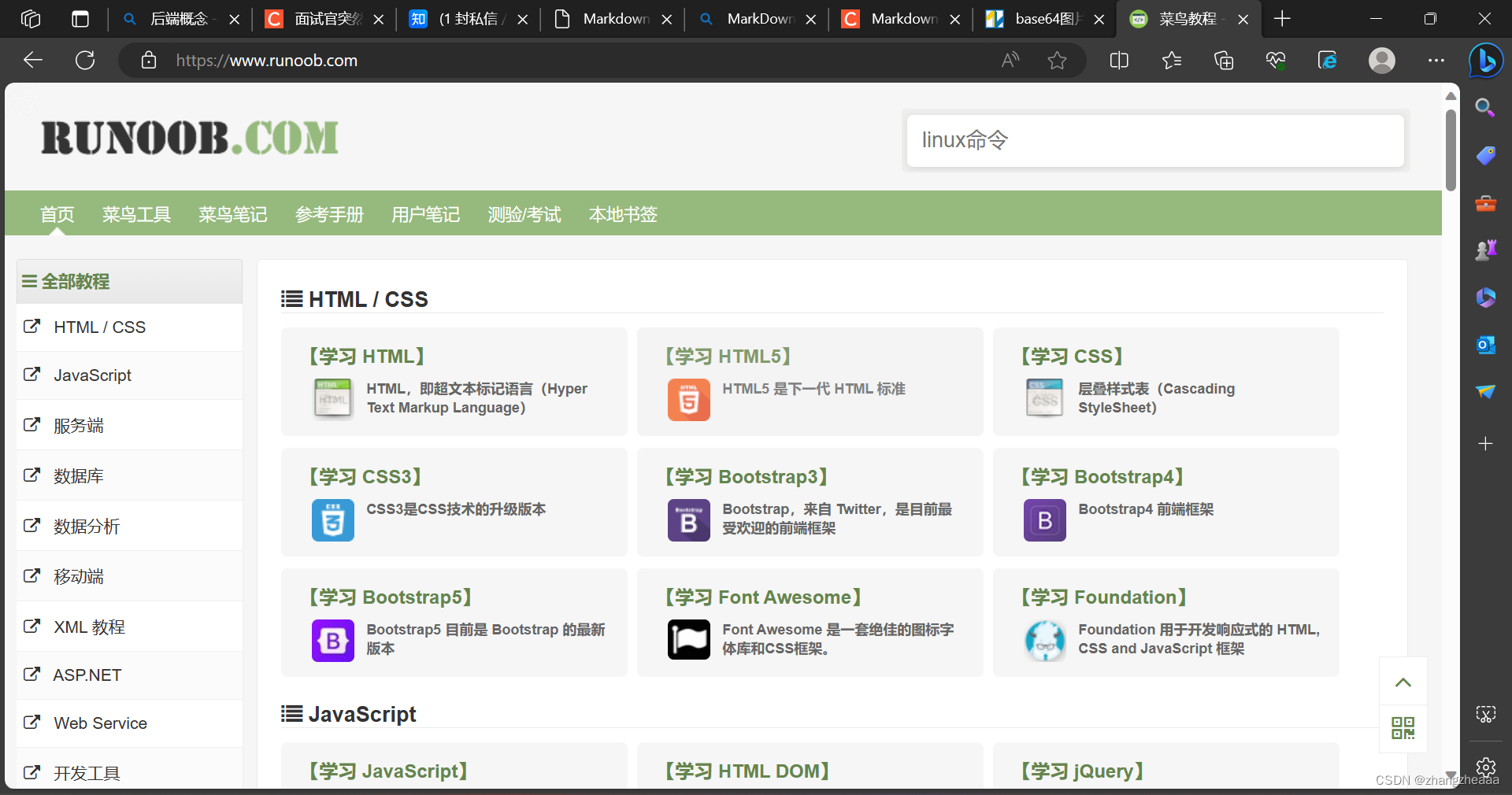Open 测验/考试 in navigation bar
This screenshot has width=1512, height=795.
[x=524, y=214]
